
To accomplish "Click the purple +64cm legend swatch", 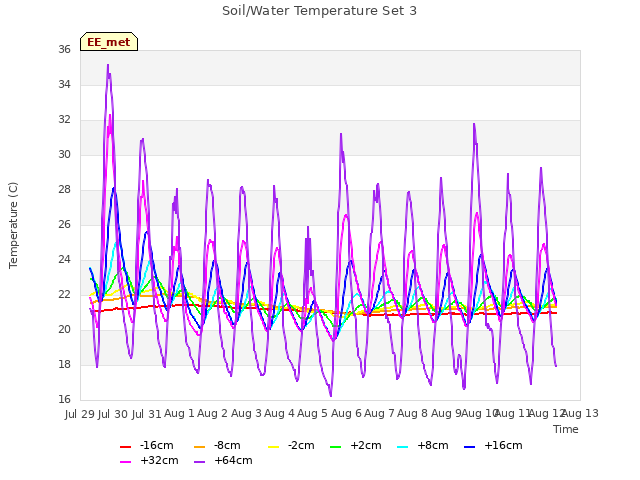I will [x=200, y=462].
